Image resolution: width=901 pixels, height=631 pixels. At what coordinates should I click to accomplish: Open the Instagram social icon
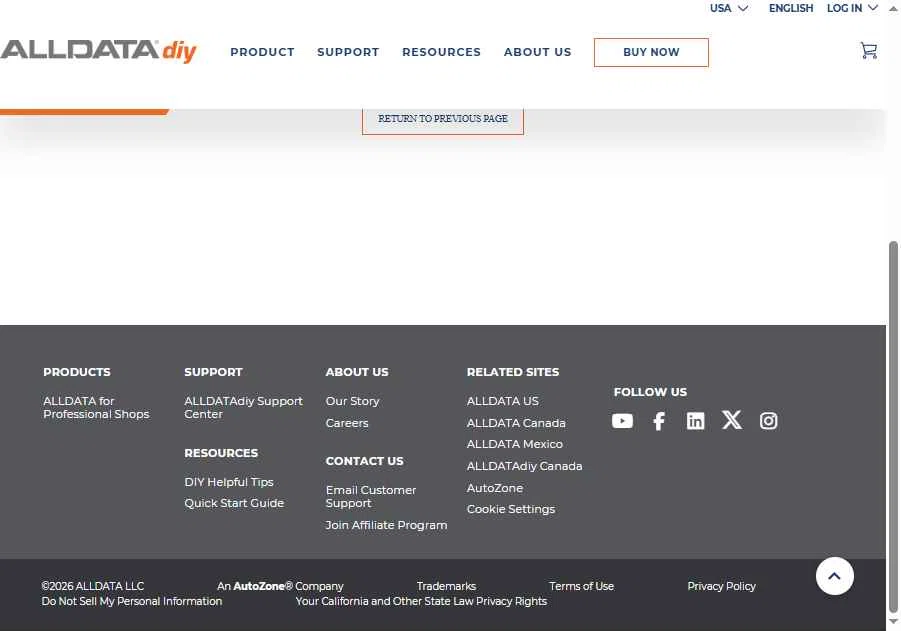click(x=768, y=421)
